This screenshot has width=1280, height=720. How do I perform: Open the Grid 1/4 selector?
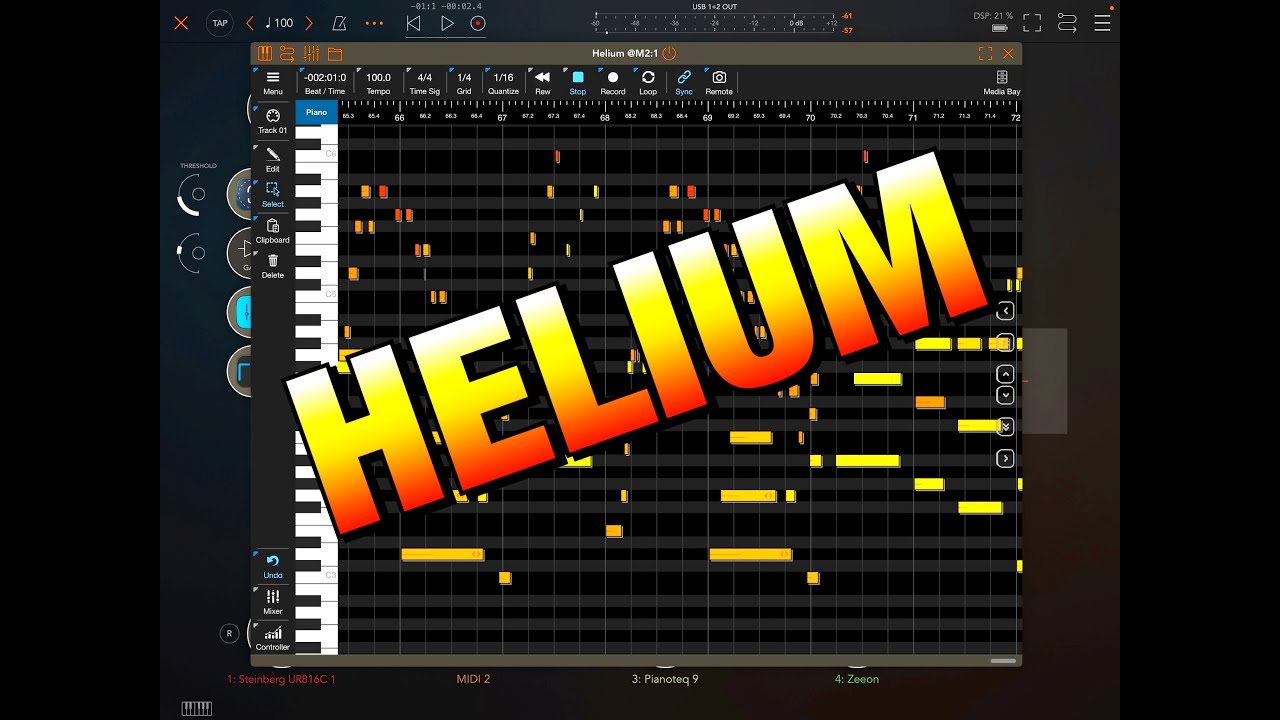click(x=464, y=83)
